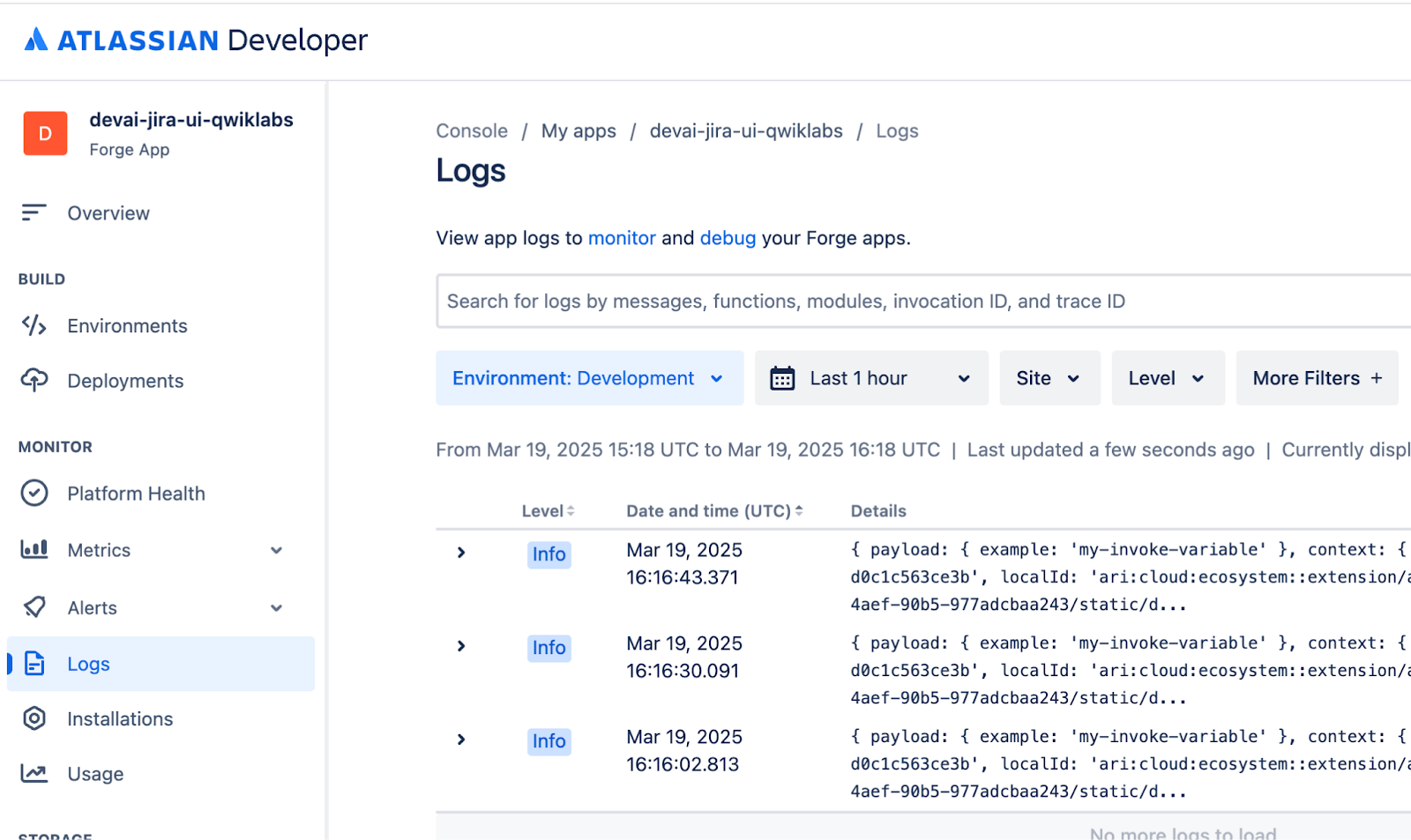The image size is (1411, 840).
Task: Expand the Metrics sidebar section
Action: (276, 550)
